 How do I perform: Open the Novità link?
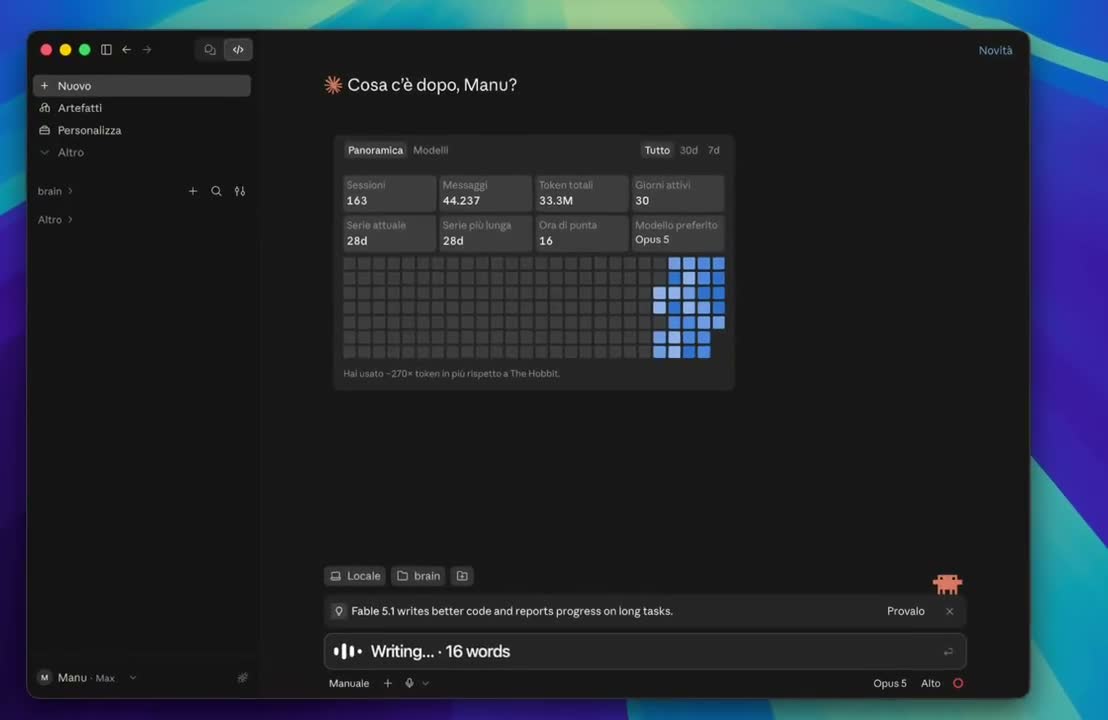pyautogui.click(x=995, y=50)
